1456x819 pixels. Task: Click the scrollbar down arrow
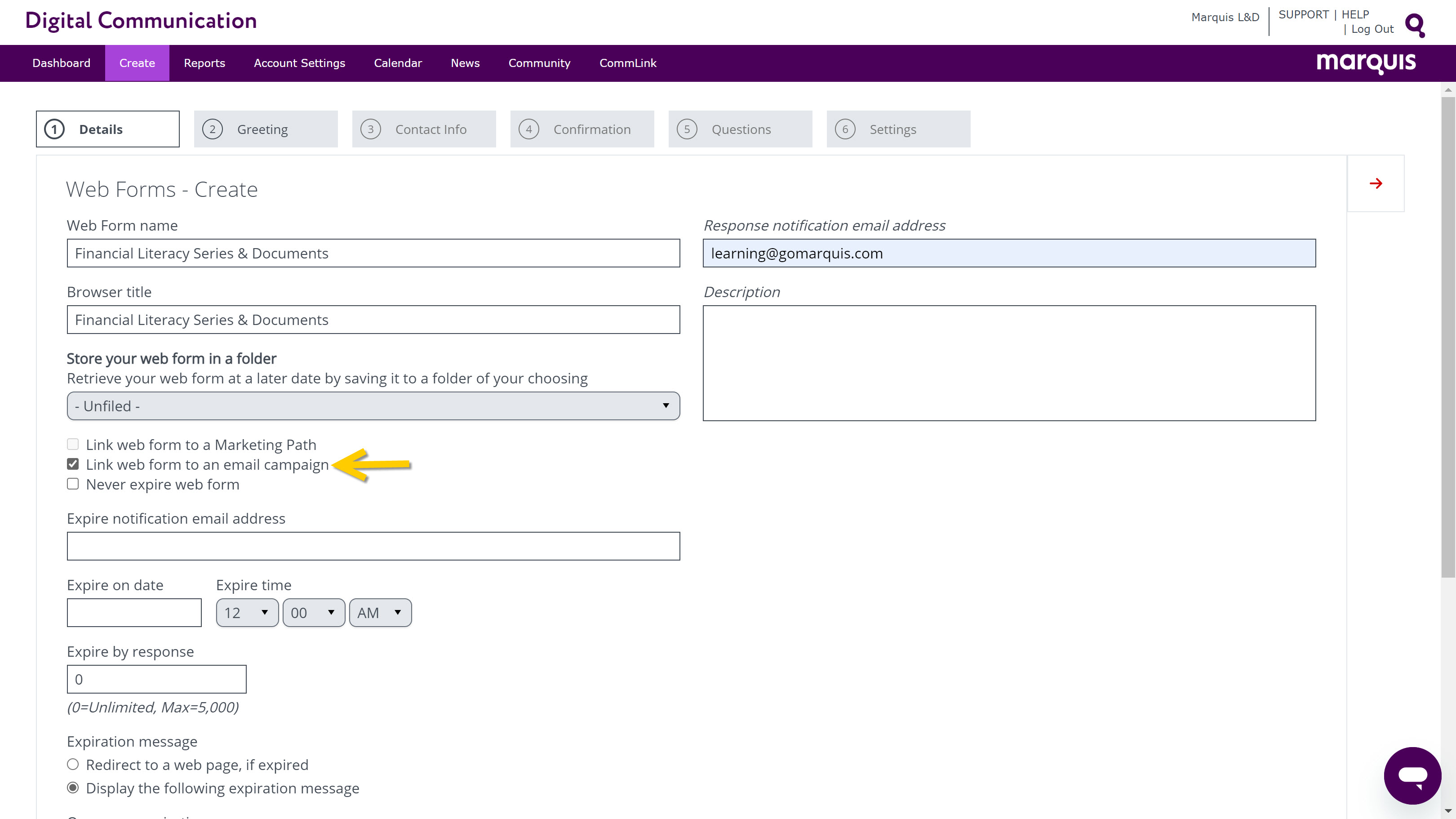point(1448,812)
